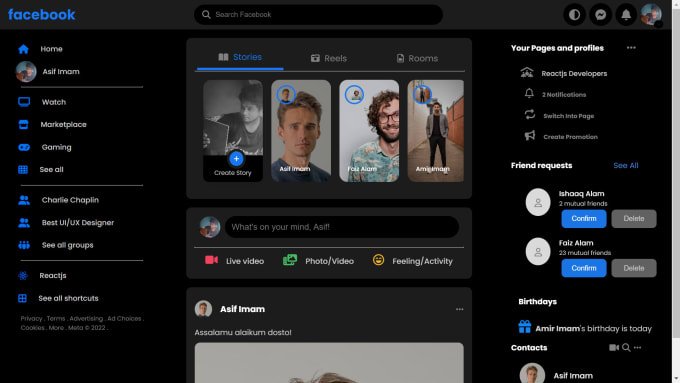
Task: Click the Home icon in sidebar
Action: 23,49
